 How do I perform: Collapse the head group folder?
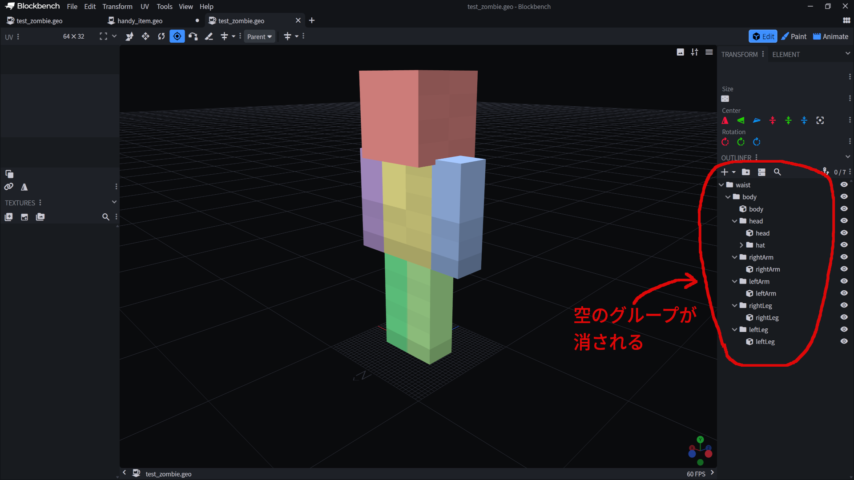point(735,221)
